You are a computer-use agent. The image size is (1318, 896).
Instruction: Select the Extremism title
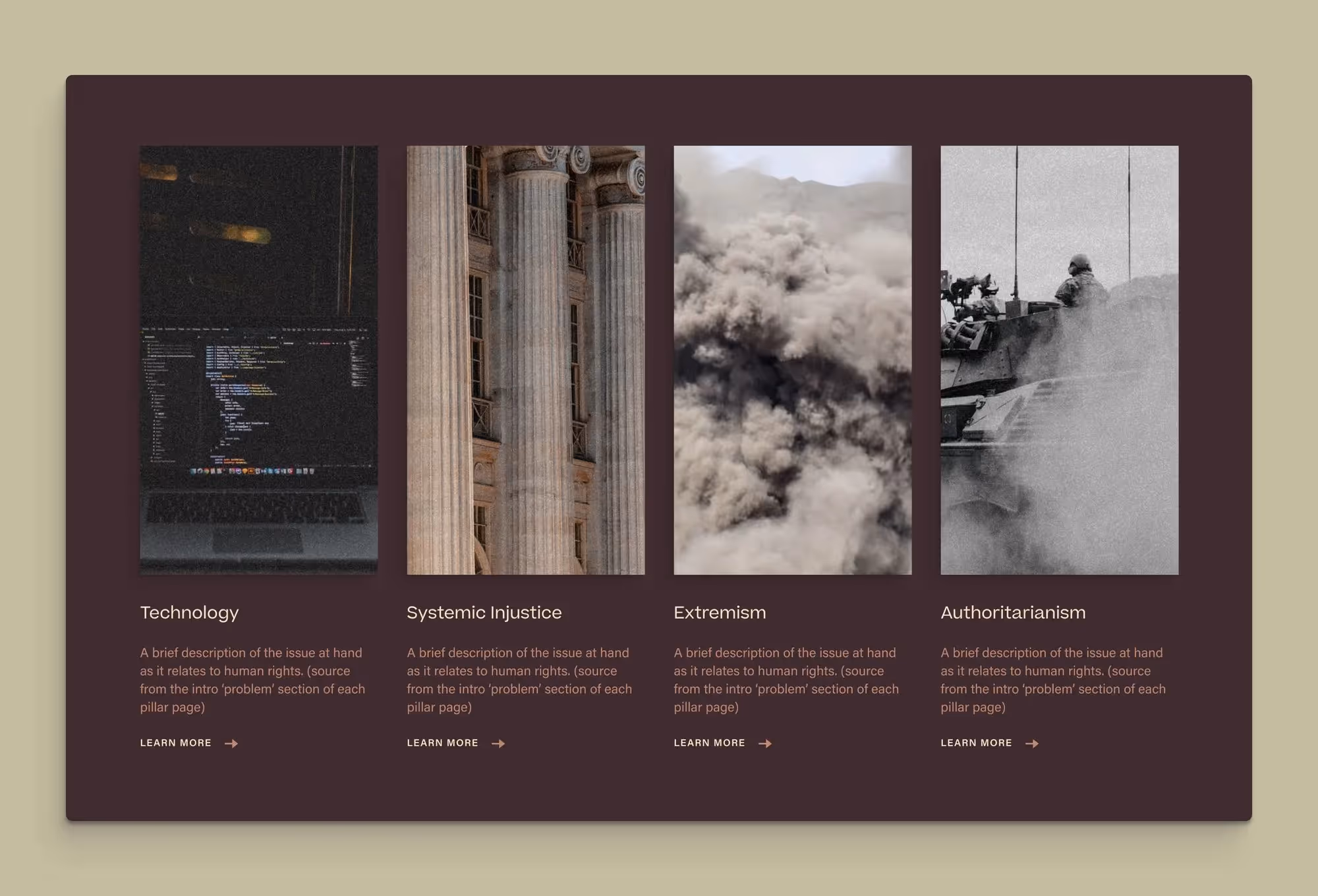720,612
